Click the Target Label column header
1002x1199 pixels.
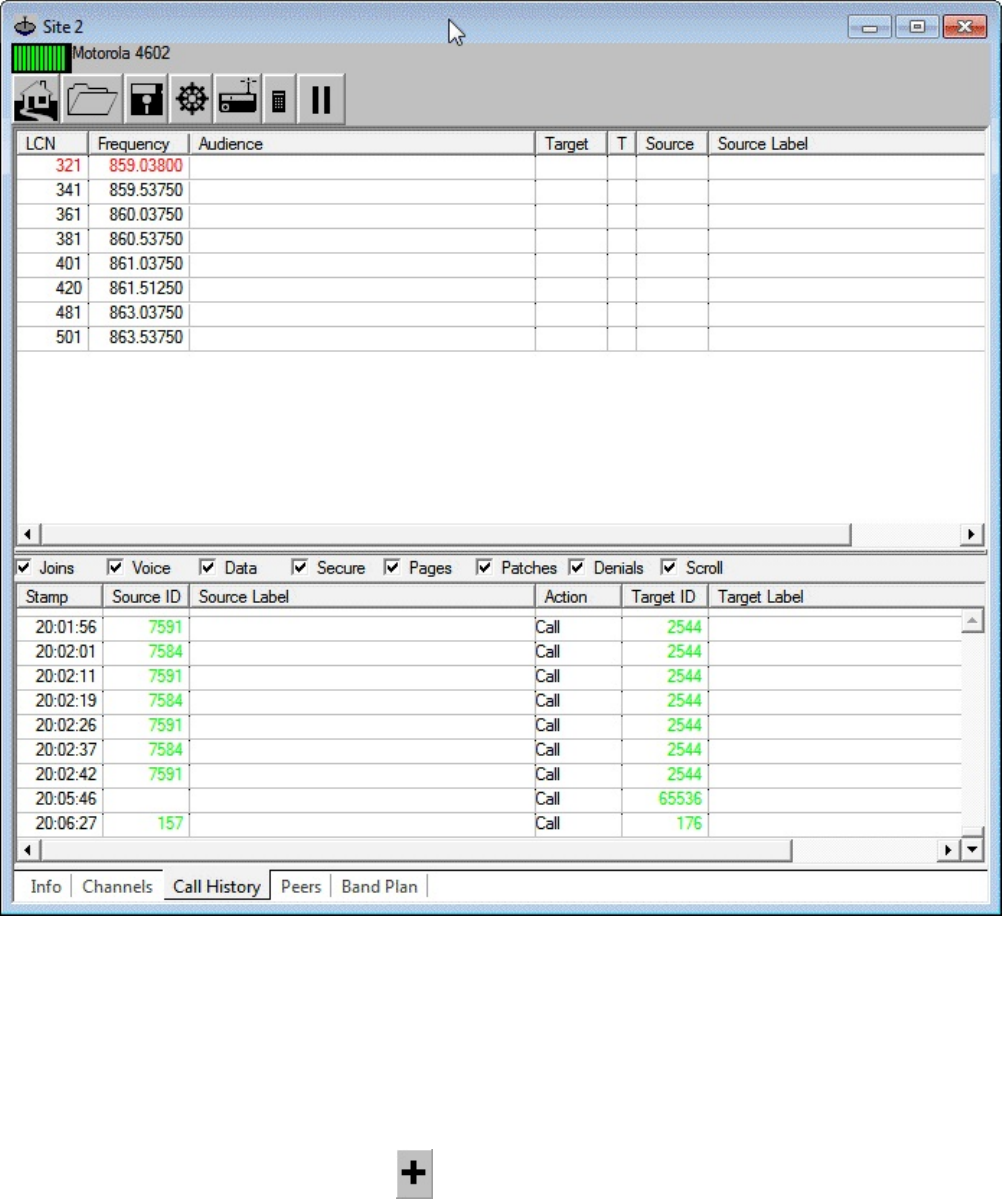coord(846,596)
